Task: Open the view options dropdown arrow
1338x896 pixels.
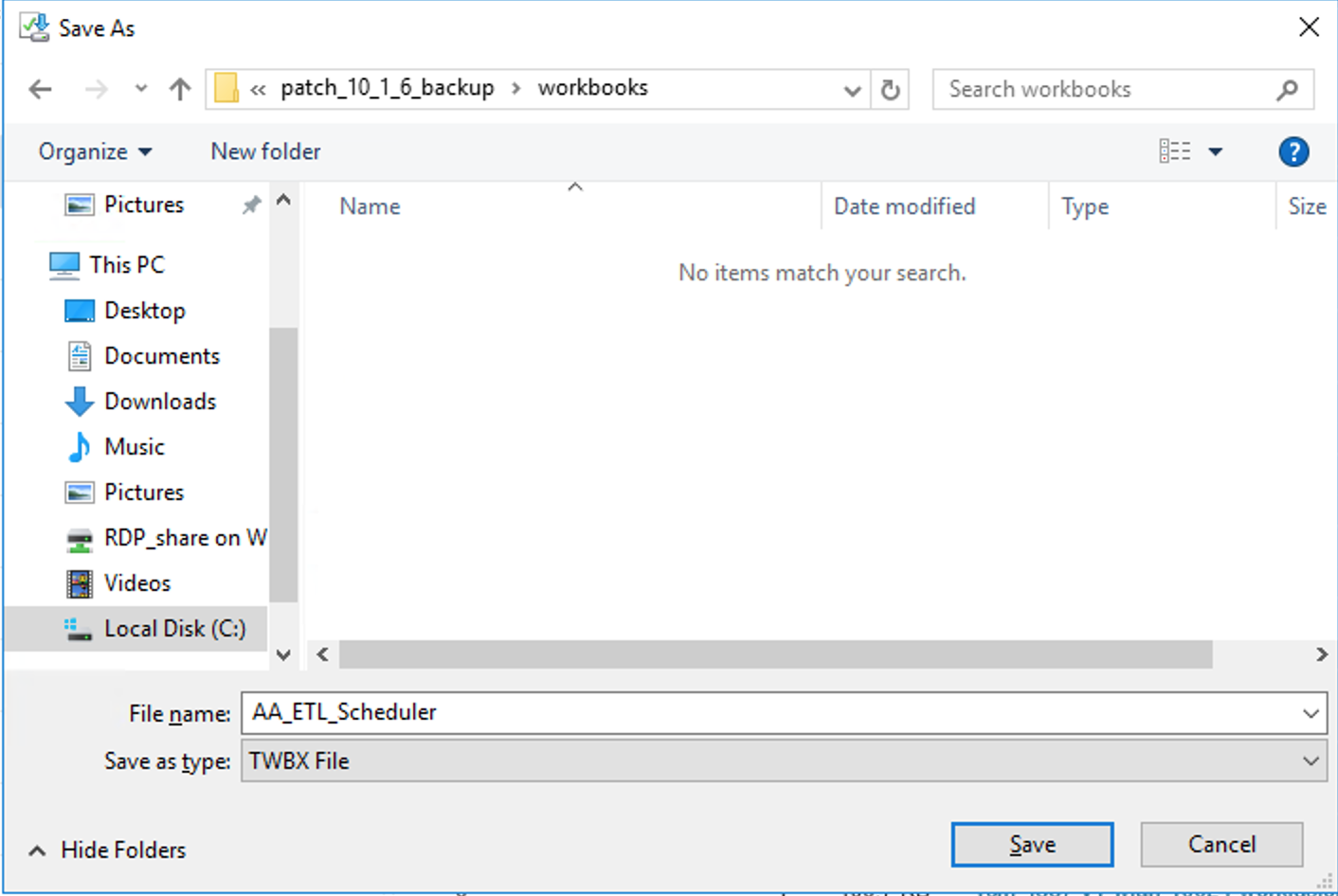Action: click(x=1216, y=152)
